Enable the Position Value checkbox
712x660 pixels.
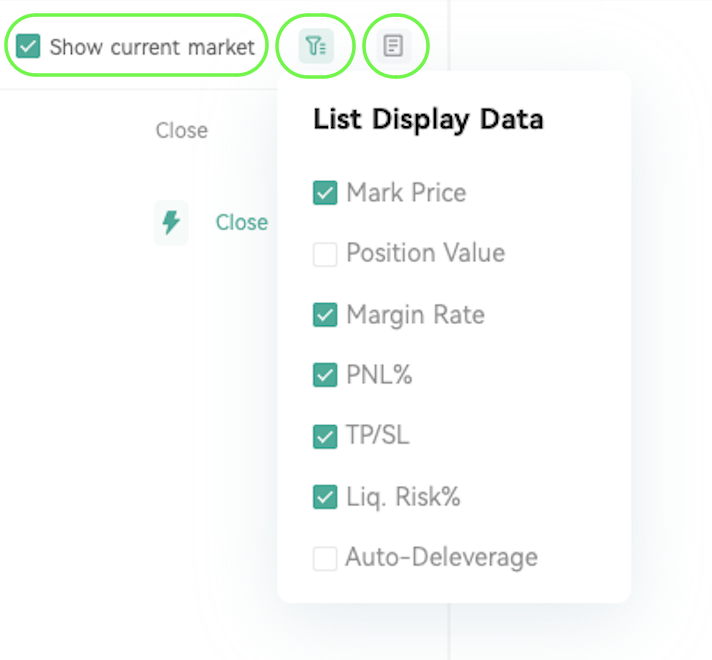pyautogui.click(x=325, y=254)
